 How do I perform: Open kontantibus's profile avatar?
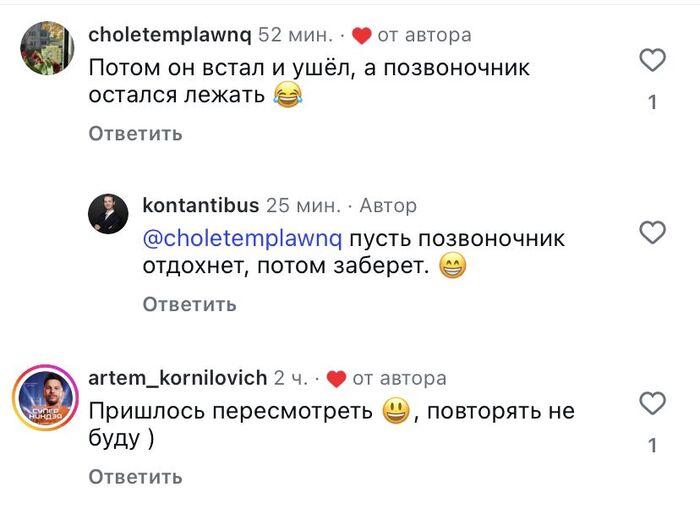click(108, 214)
